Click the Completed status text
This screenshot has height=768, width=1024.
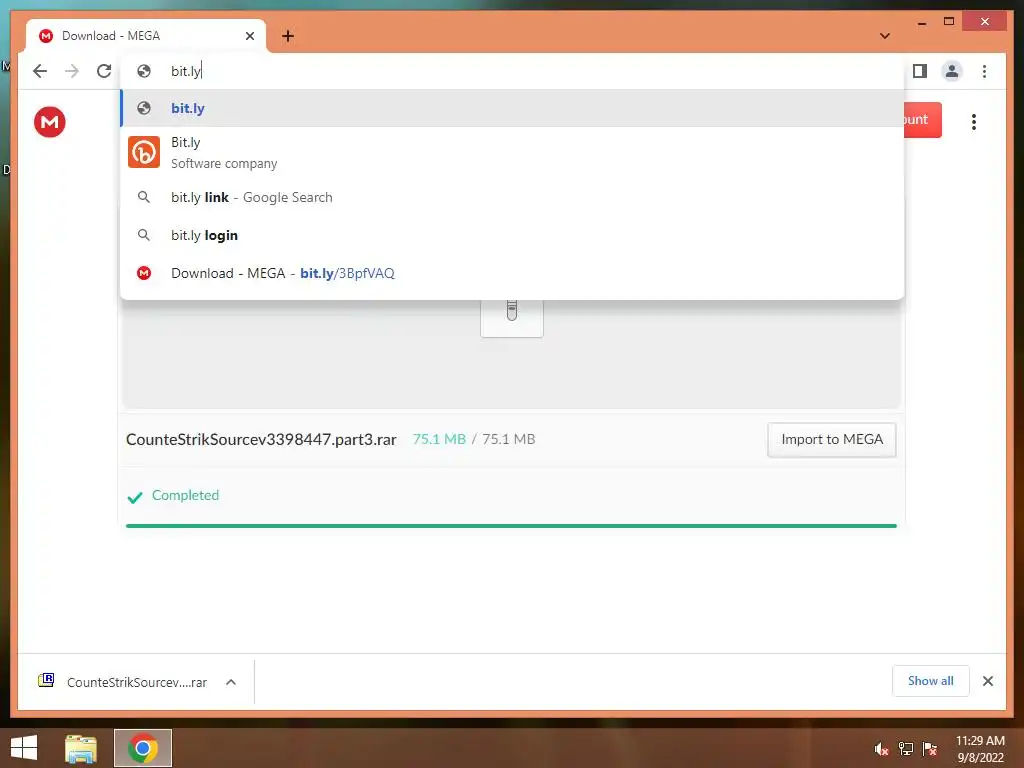click(x=185, y=495)
